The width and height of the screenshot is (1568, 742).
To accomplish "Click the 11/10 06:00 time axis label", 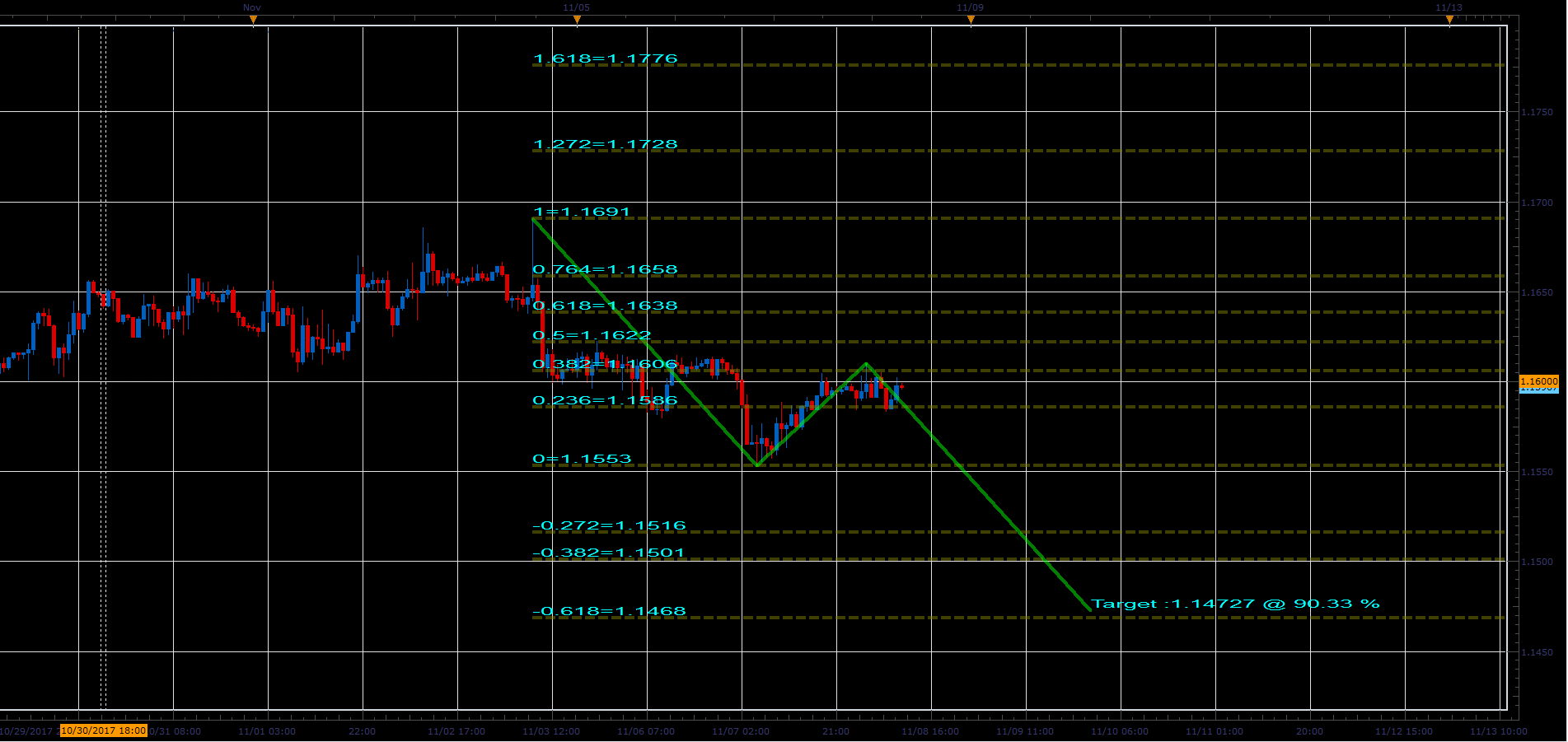I will point(1120,731).
